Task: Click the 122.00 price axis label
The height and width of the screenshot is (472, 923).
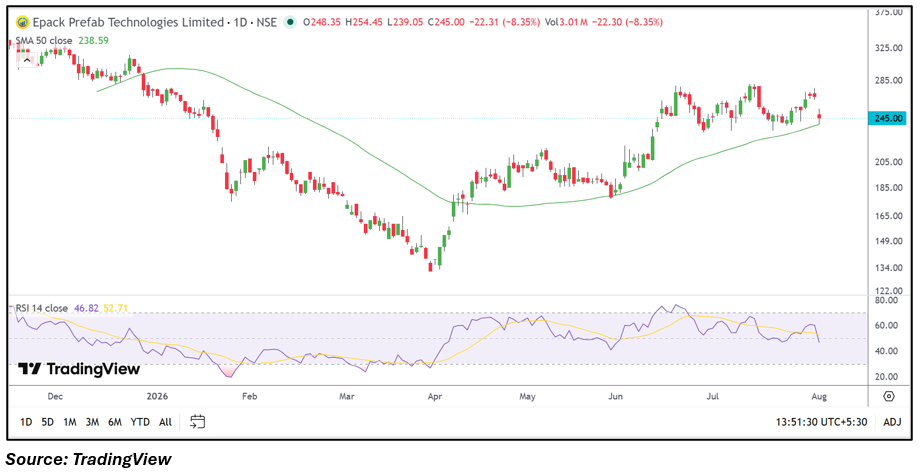Action: (x=889, y=291)
